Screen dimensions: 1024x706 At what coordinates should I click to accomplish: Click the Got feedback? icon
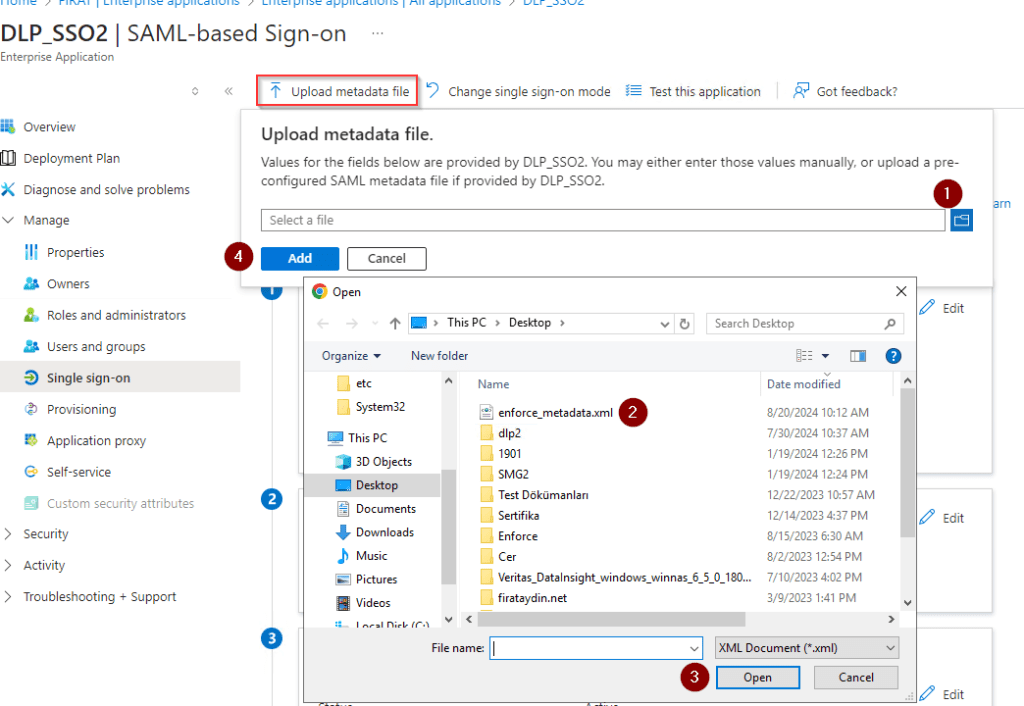point(801,91)
